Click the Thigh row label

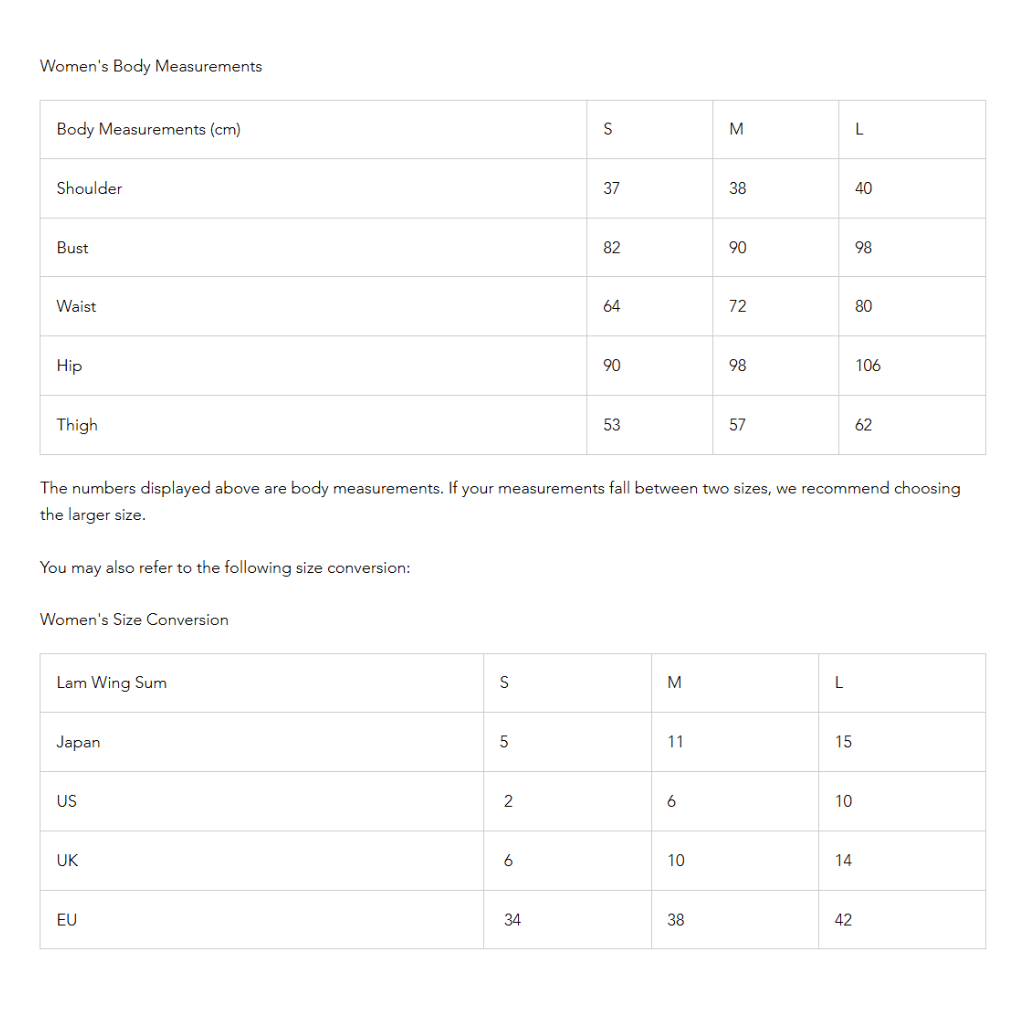tap(77, 425)
